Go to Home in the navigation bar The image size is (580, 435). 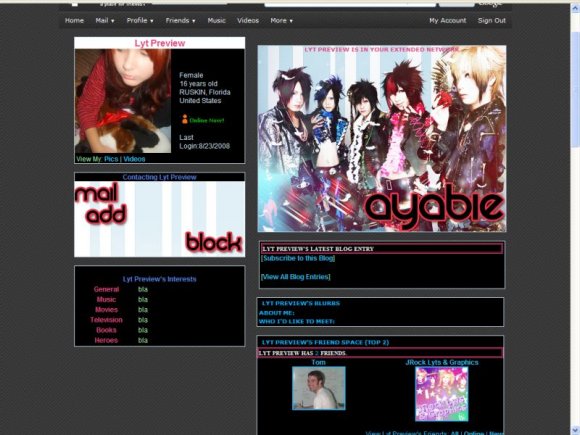click(x=74, y=21)
